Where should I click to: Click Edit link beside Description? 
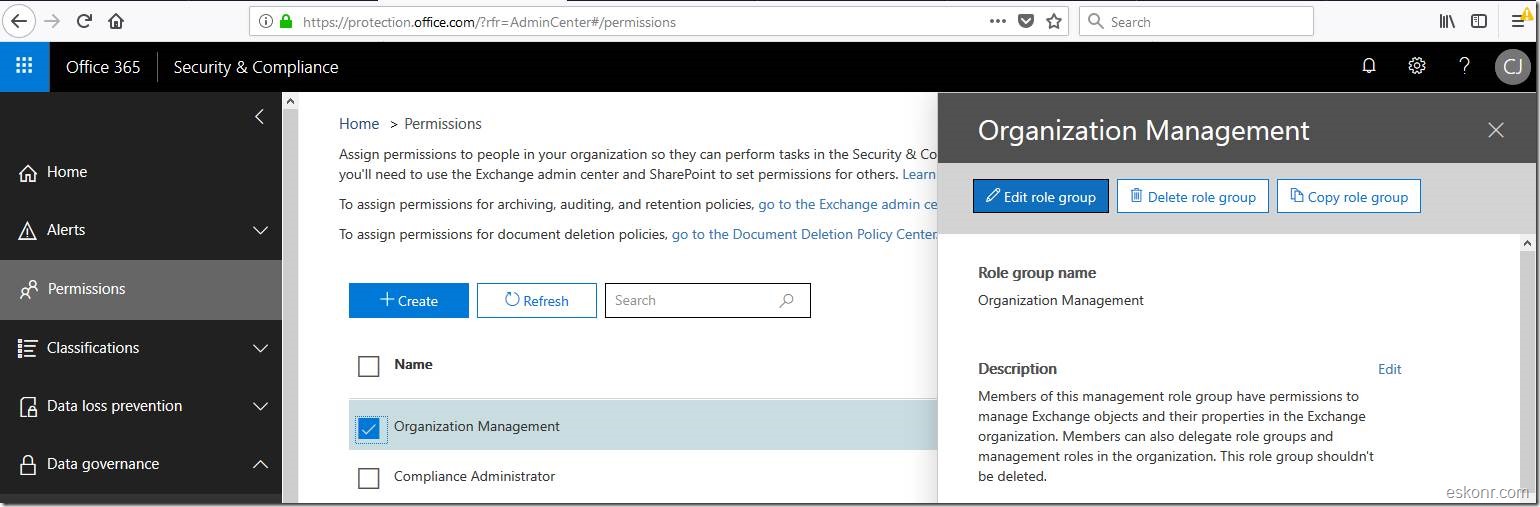(x=1390, y=369)
